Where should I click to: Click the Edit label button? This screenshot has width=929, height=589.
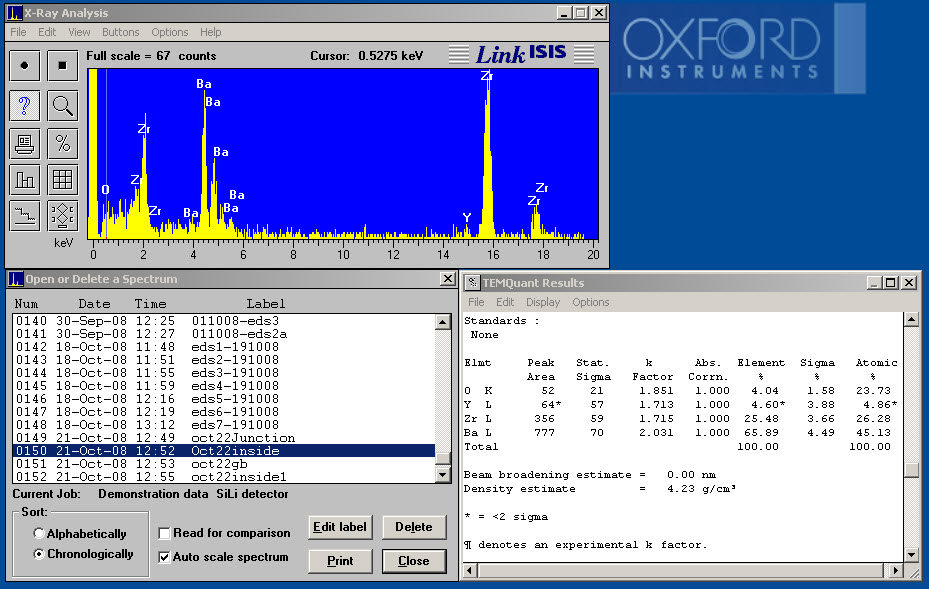point(340,527)
